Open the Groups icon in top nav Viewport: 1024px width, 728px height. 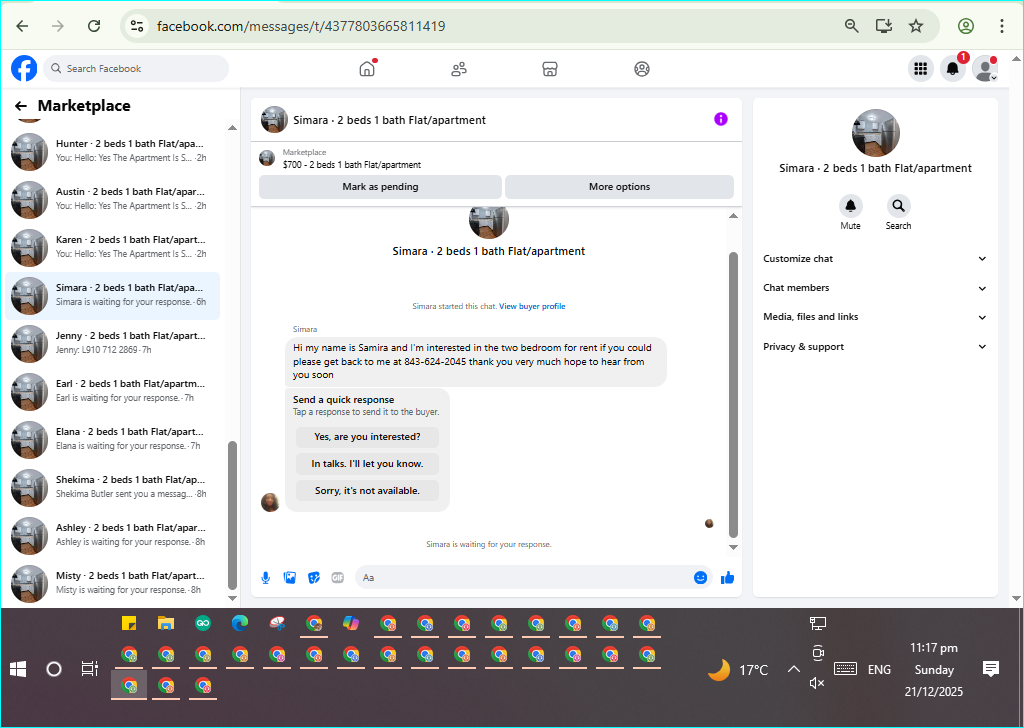coord(642,69)
